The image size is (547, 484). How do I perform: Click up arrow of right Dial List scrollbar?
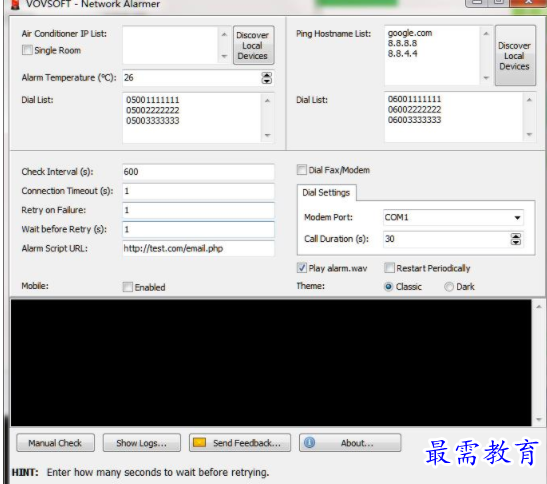coord(529,100)
